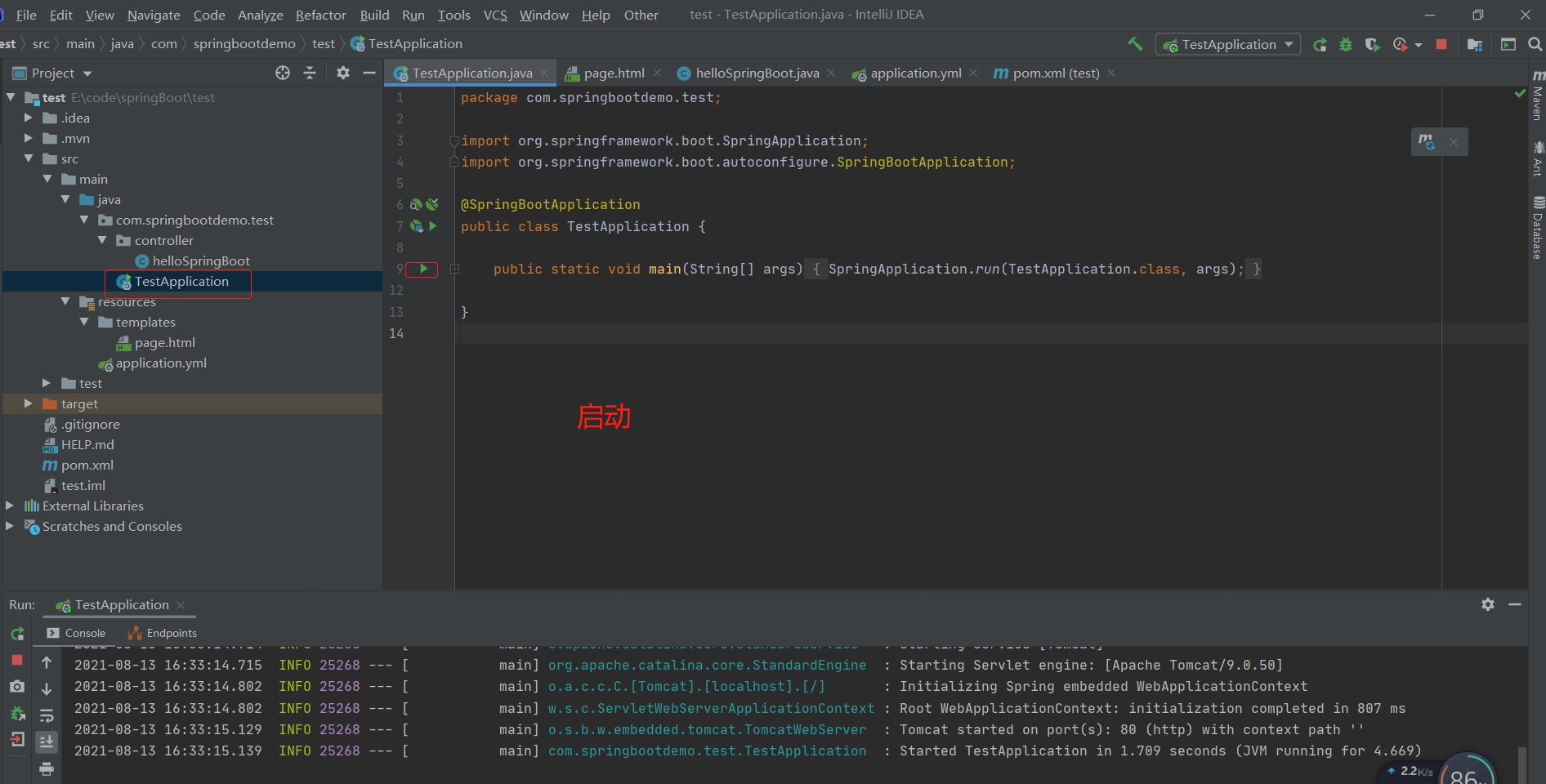Image resolution: width=1546 pixels, height=784 pixels.
Task: Collapse the test project root node
Action: [11, 97]
